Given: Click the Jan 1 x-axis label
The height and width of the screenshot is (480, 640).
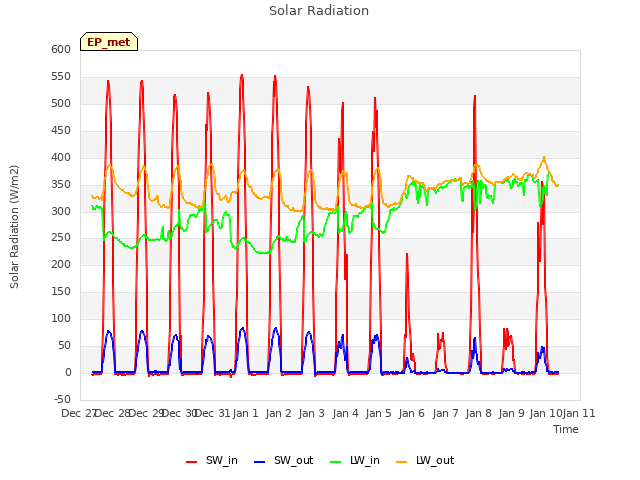Looking at the screenshot, I should pyautogui.click(x=246, y=413).
